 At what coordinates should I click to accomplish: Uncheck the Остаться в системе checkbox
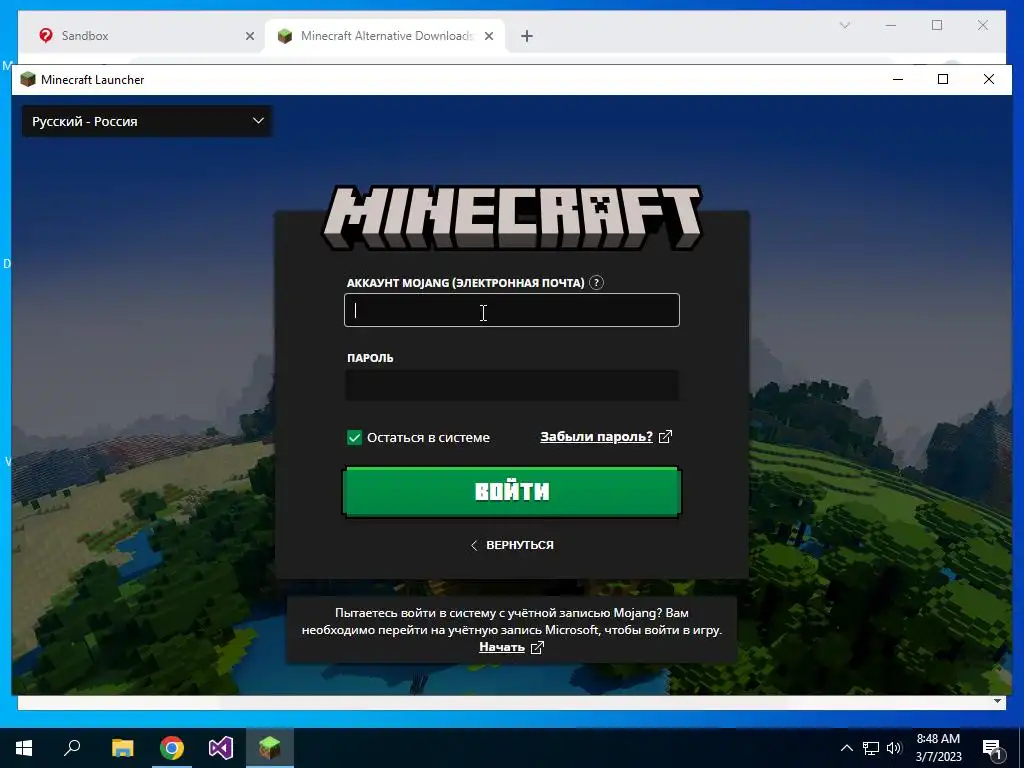[355, 438]
